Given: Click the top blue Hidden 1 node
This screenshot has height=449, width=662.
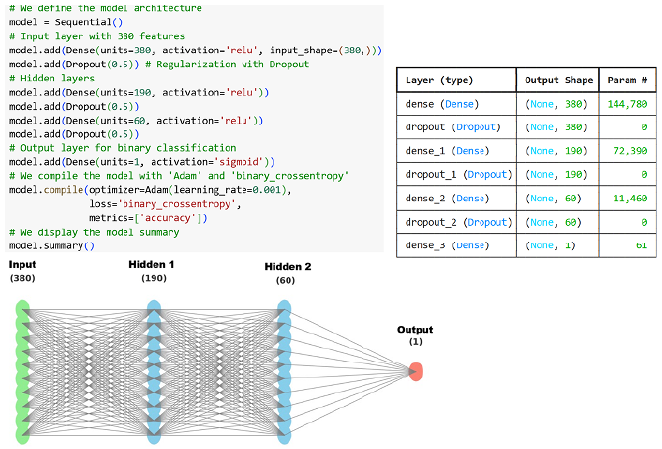Looking at the screenshot, I should point(154,306).
